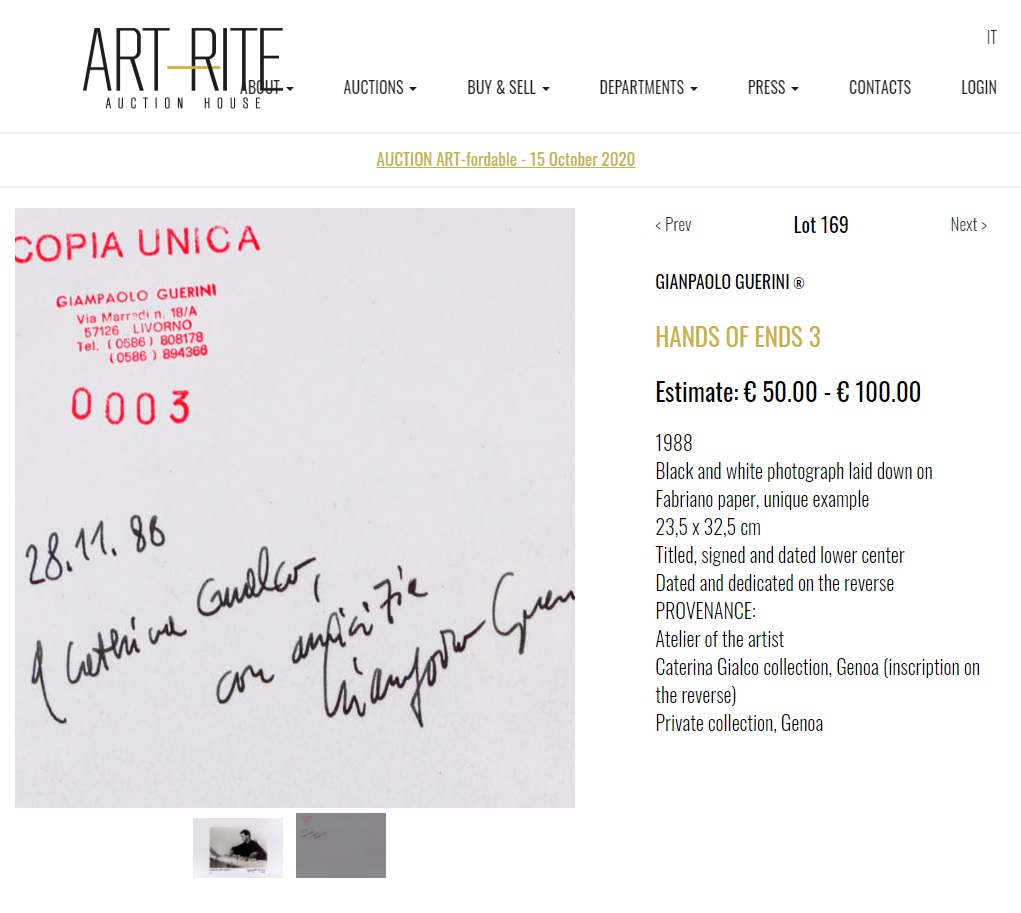1021x913 pixels.
Task: Open the Buy & Sell dropdown
Action: [508, 87]
